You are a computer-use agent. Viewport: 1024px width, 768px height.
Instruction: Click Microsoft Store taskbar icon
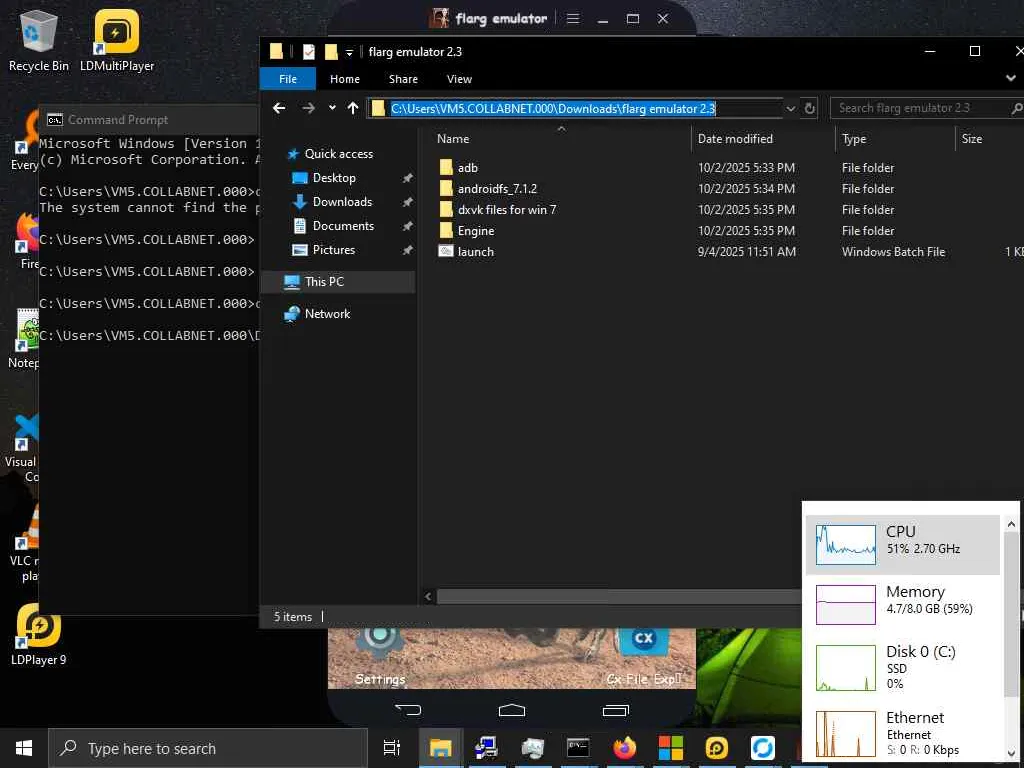point(671,748)
